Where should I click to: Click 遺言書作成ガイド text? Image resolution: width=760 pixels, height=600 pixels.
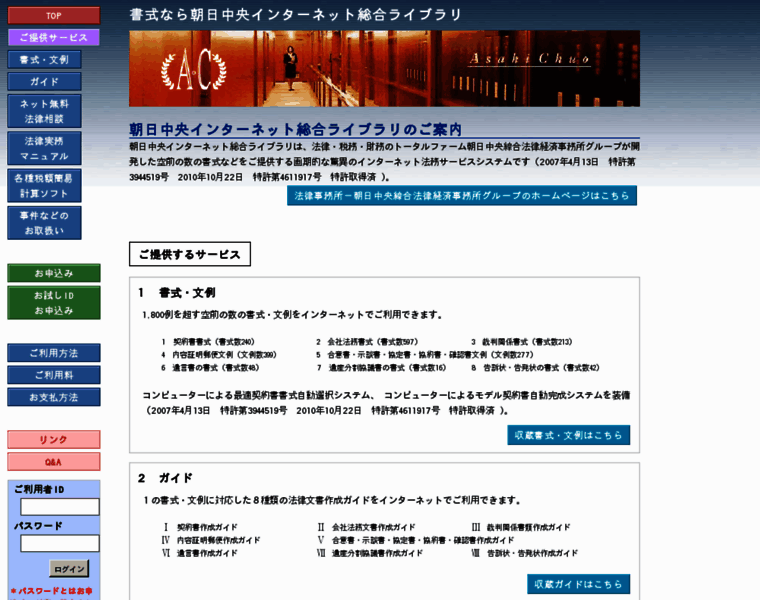[207, 553]
